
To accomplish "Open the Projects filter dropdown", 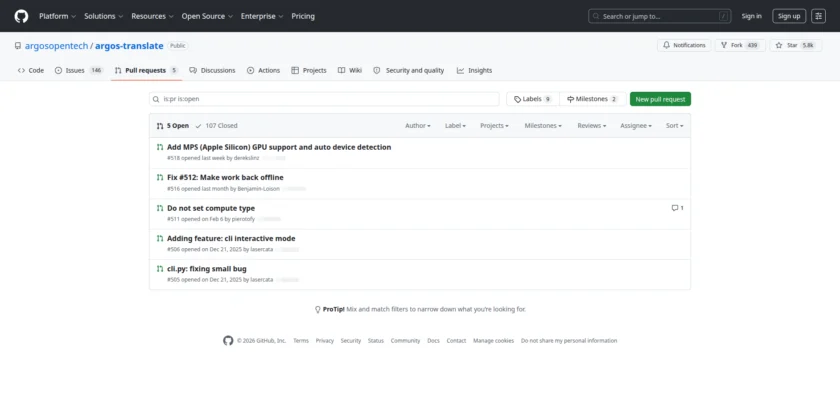I will 496,126.
